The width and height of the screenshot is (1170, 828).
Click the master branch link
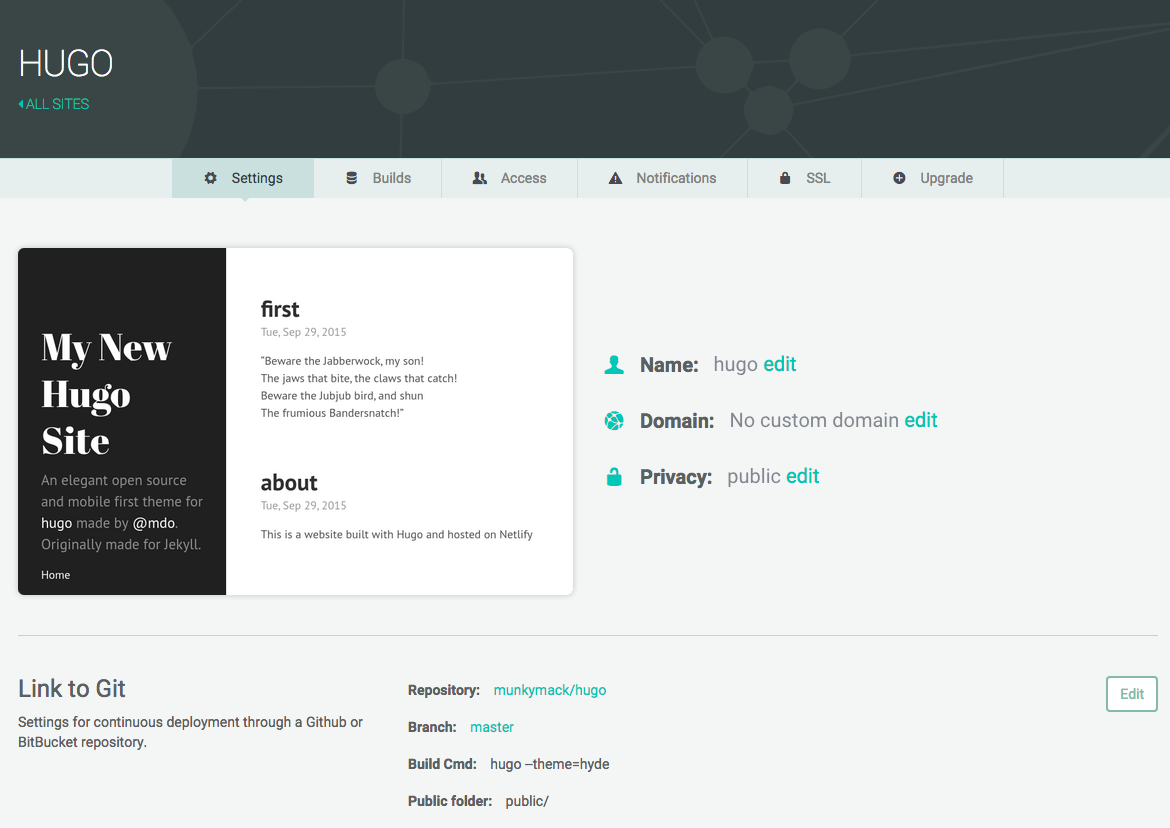click(x=492, y=727)
